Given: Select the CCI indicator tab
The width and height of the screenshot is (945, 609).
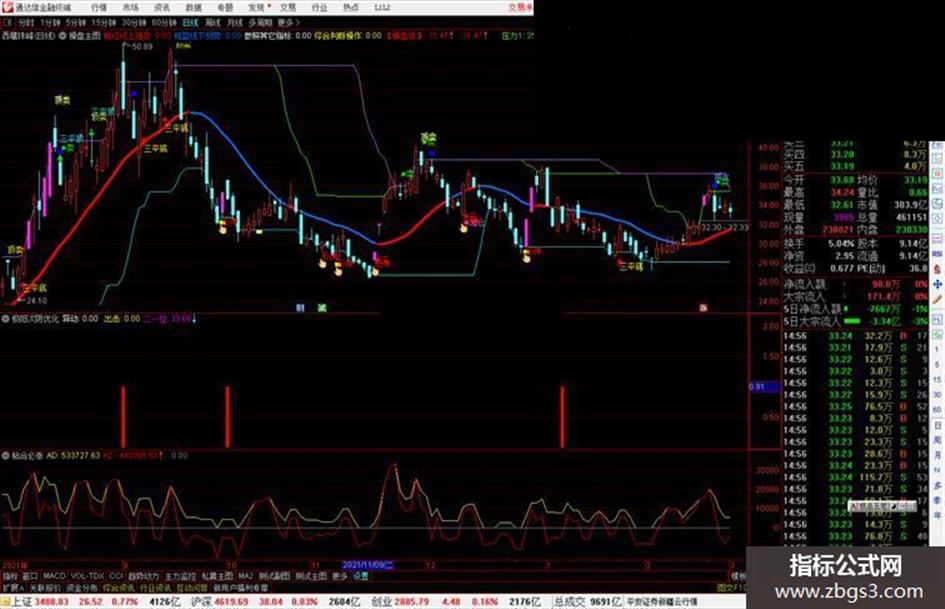Looking at the screenshot, I should [x=116, y=576].
